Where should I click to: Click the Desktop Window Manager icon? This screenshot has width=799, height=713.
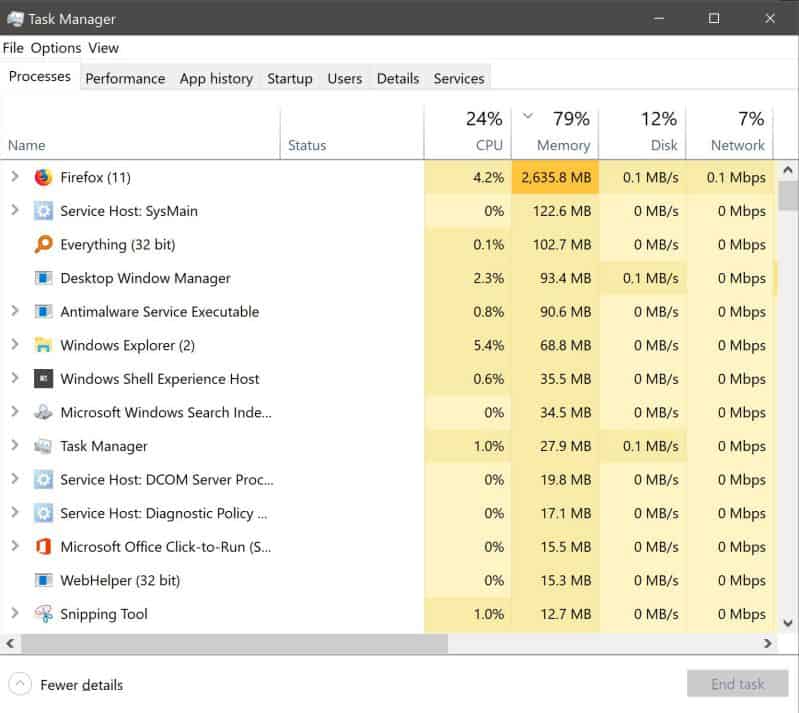tap(43, 278)
